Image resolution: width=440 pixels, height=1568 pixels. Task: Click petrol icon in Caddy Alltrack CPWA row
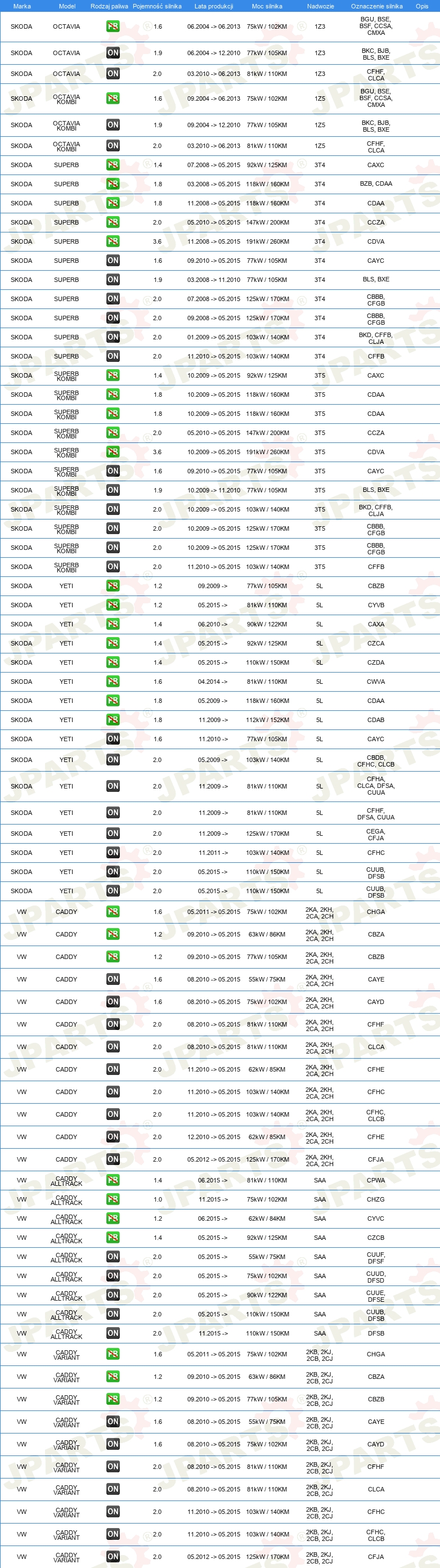point(113,1180)
